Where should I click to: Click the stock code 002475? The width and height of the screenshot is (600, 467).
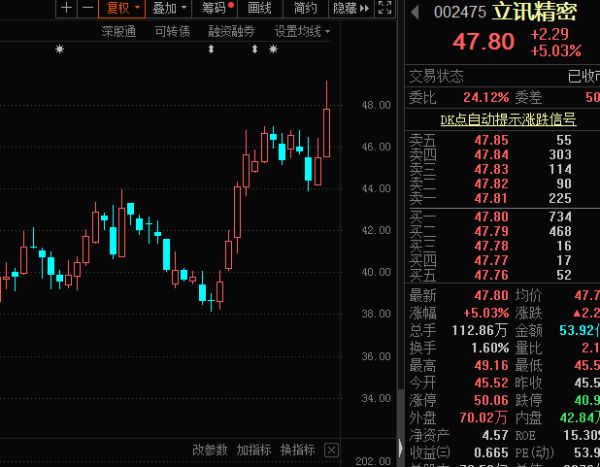click(460, 12)
